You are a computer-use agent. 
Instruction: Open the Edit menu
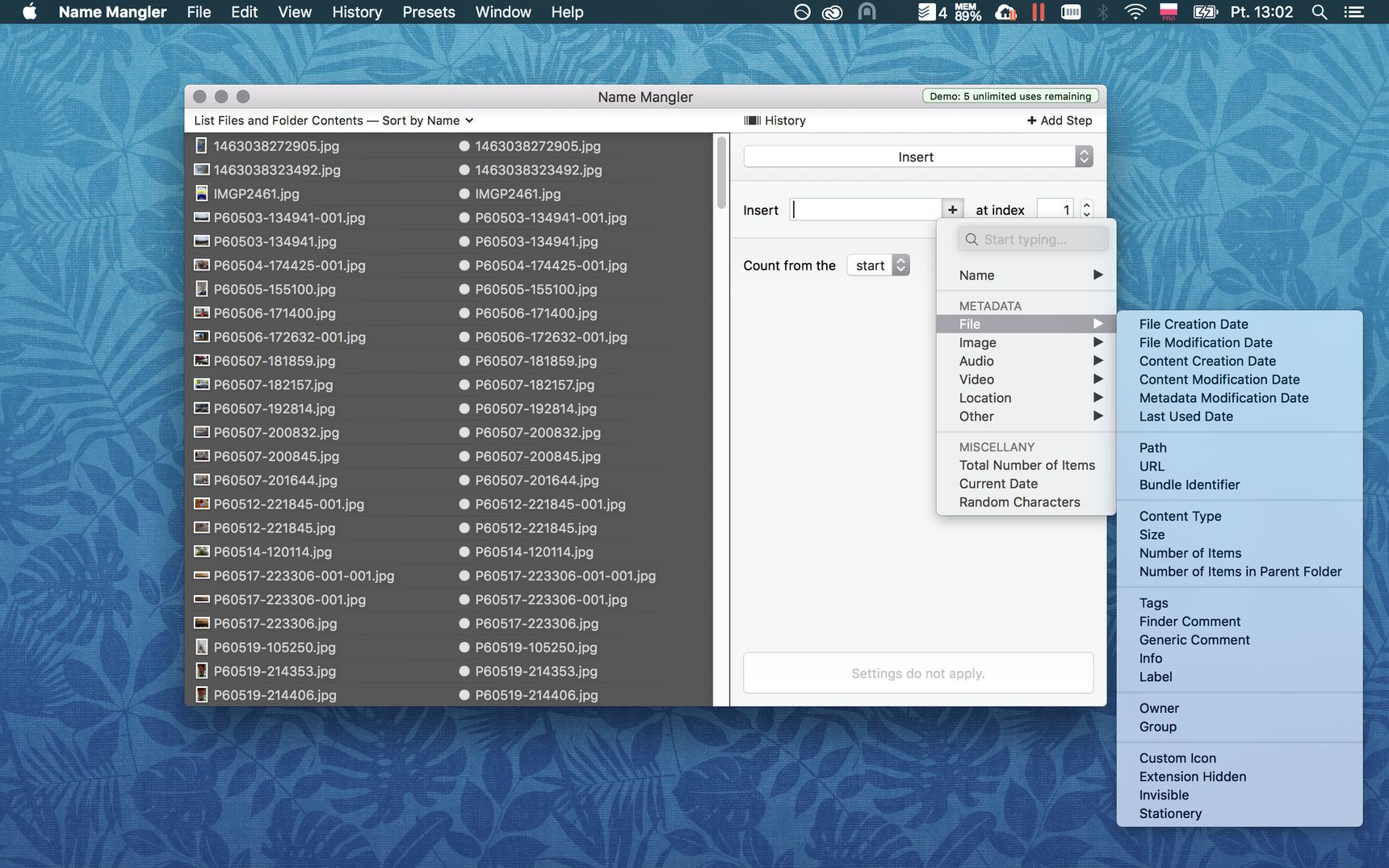[244, 12]
